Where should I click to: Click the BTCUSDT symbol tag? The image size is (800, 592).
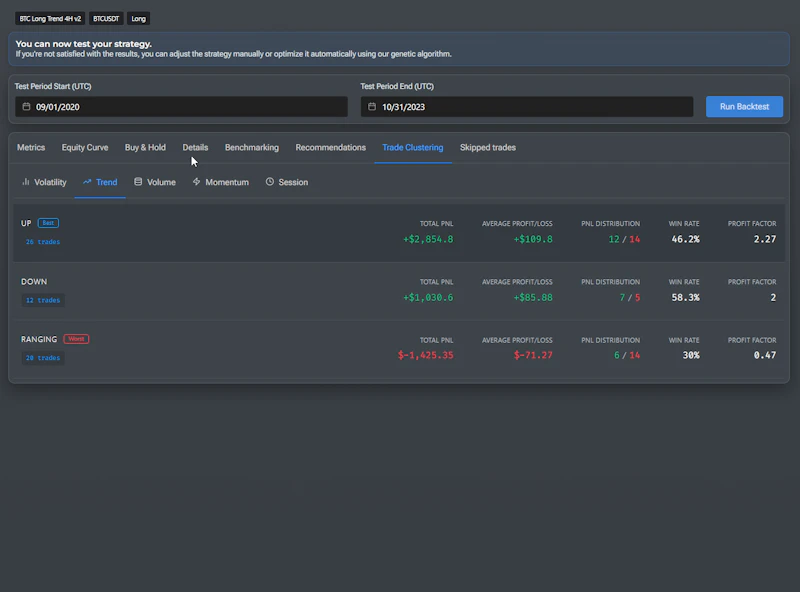click(x=106, y=19)
